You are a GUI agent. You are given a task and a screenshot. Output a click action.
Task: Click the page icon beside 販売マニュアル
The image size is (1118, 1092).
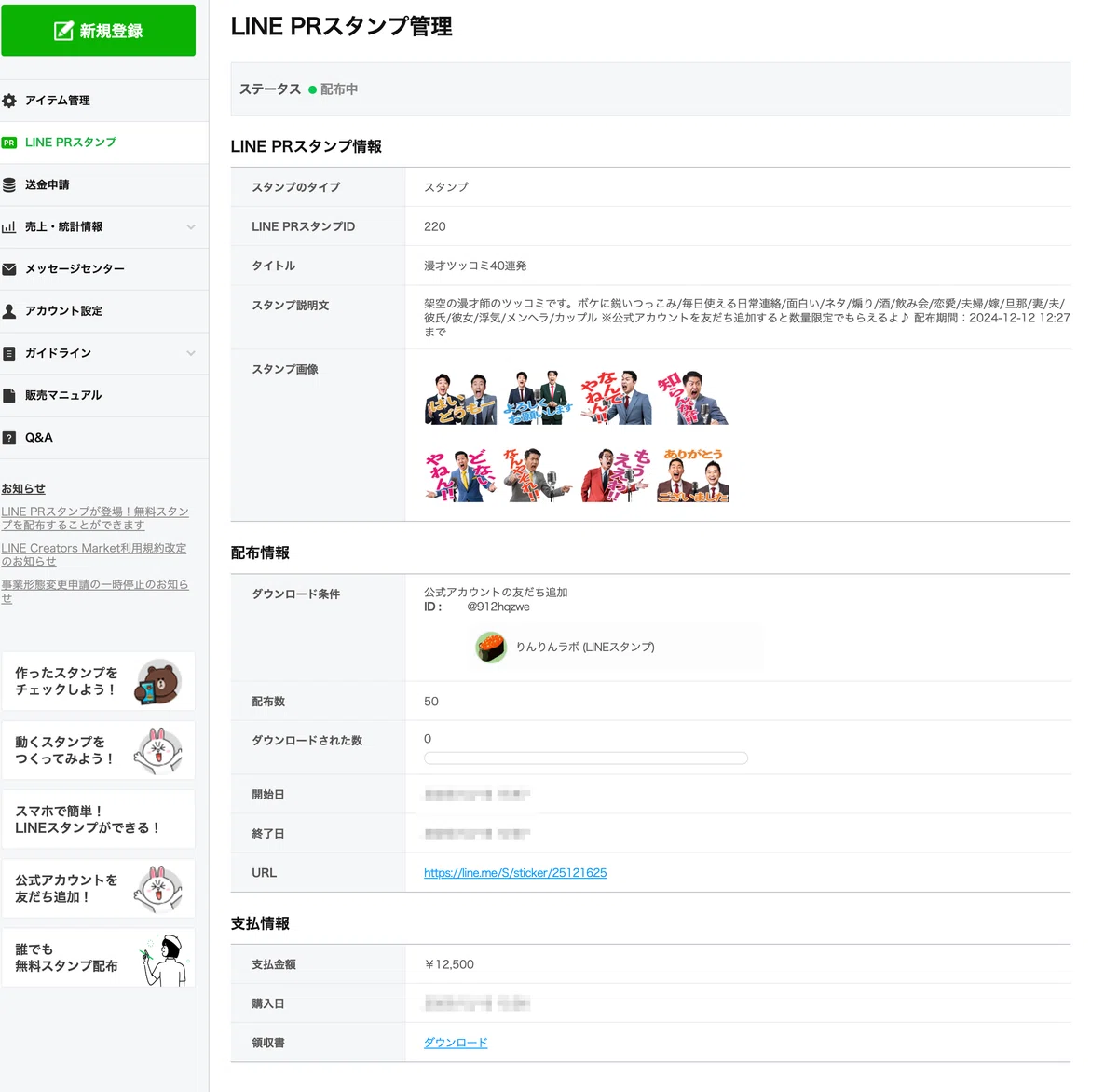click(x=9, y=395)
